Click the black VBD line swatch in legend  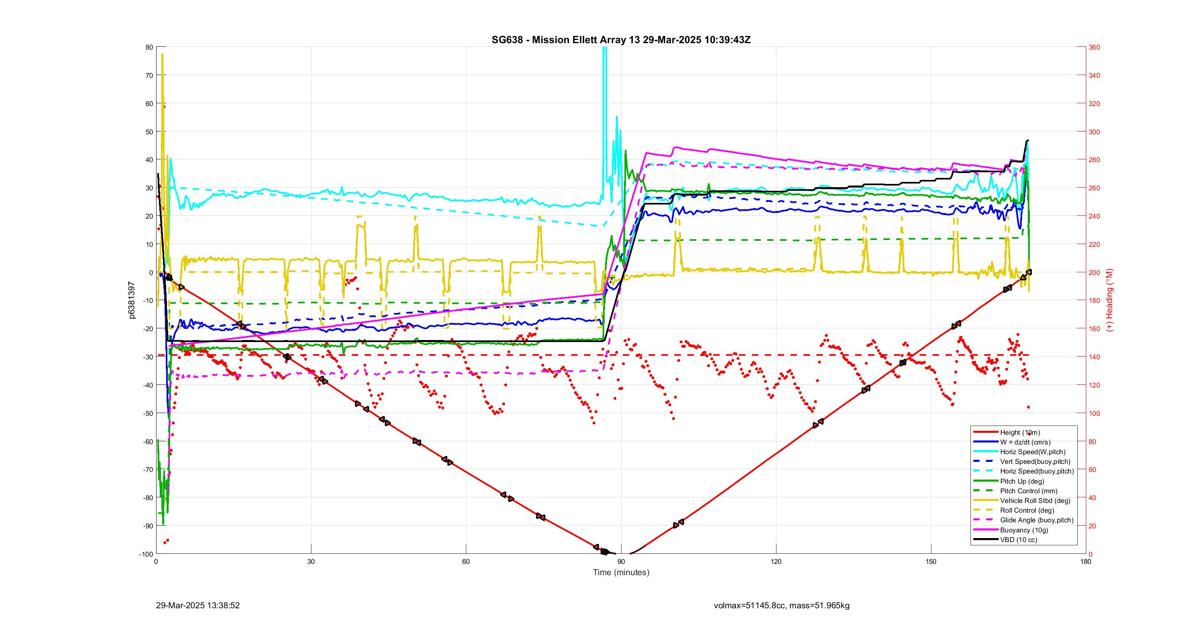pyautogui.click(x=985, y=540)
